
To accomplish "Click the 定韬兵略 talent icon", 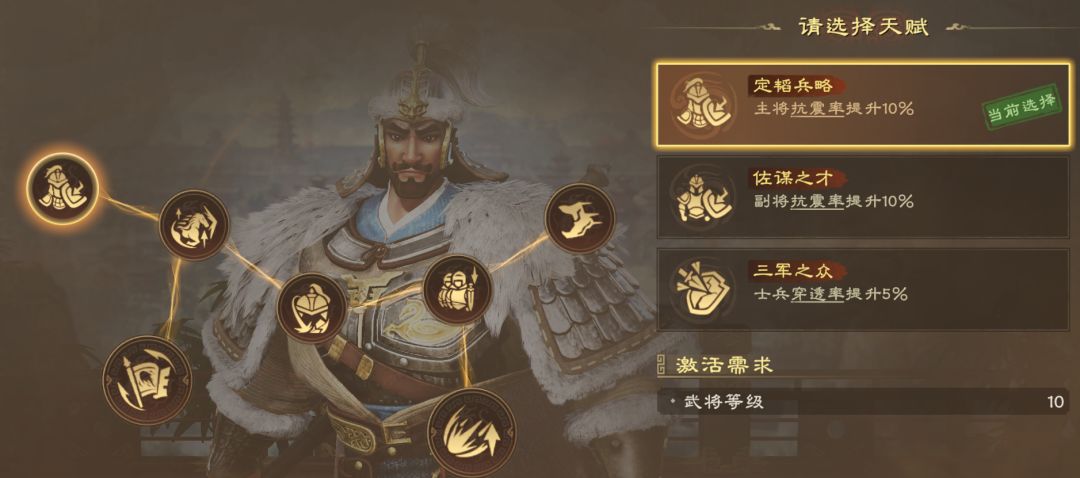I will [703, 105].
